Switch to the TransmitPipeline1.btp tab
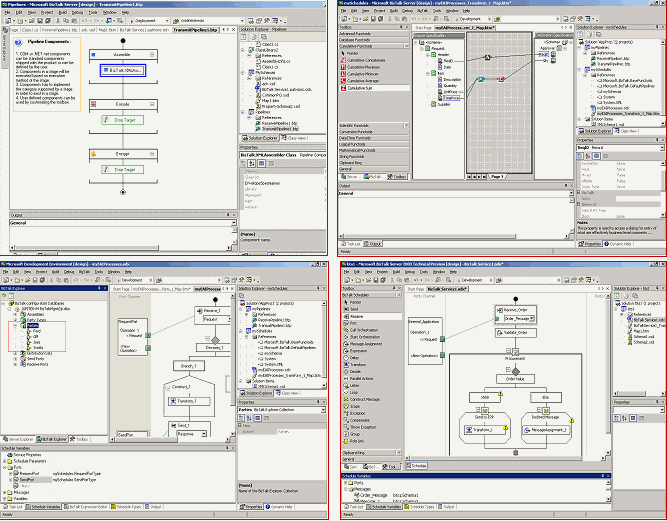 194,30
